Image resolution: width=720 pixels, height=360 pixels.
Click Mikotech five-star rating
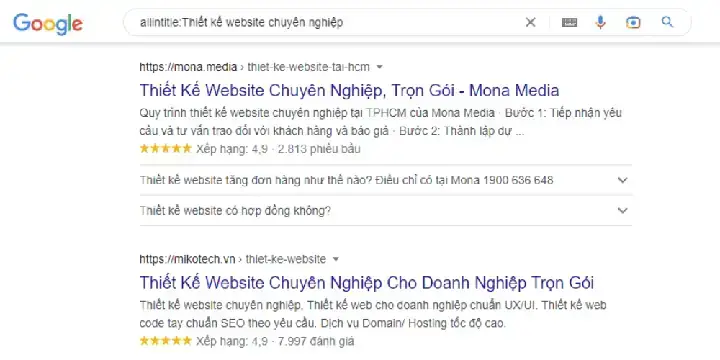166,341
